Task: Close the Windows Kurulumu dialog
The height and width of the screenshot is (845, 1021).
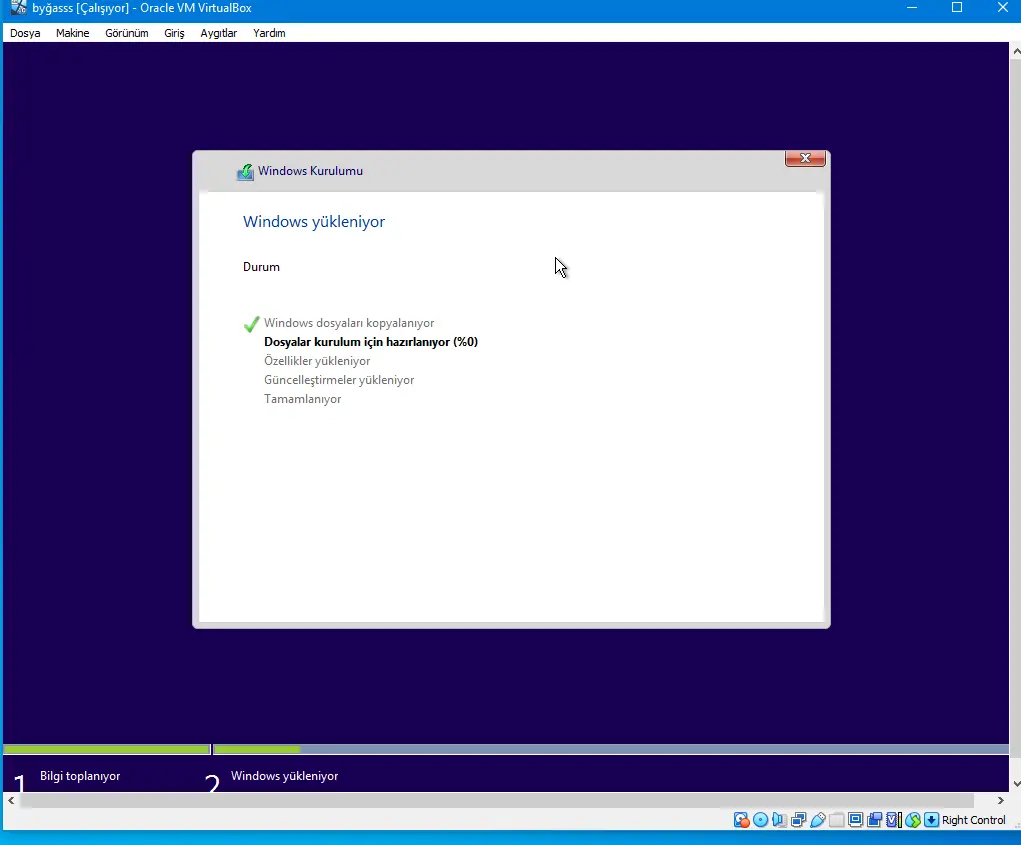Action: pos(805,158)
